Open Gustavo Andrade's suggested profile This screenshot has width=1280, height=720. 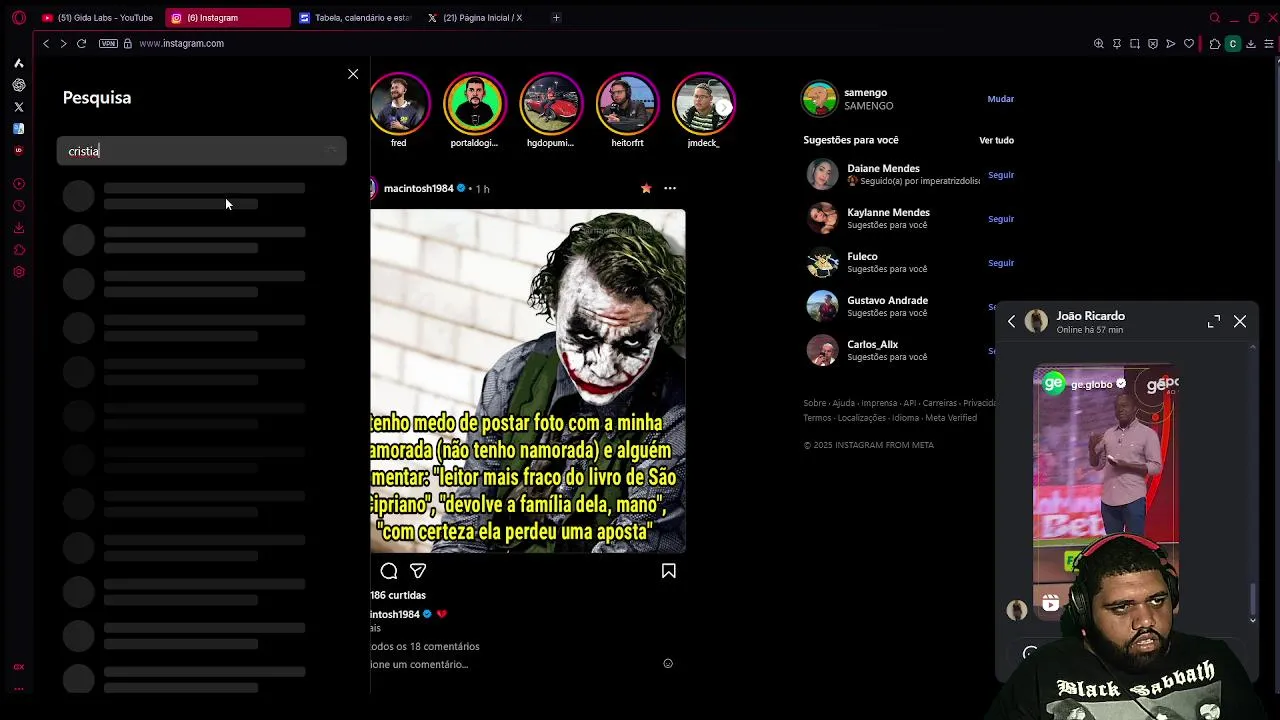coord(887,300)
